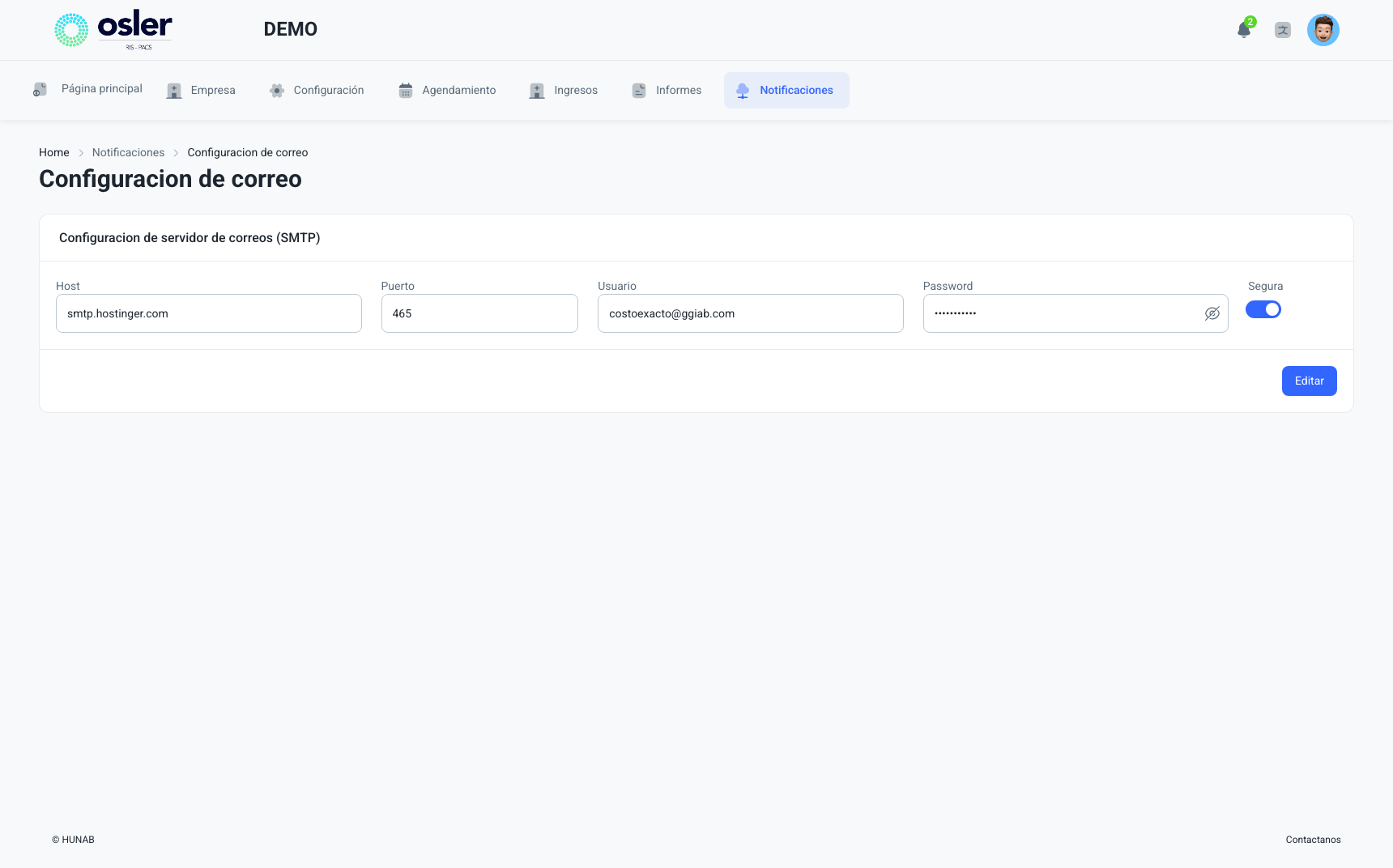This screenshot has width=1393, height=868.
Task: Open the Ingresos menu
Action: [564, 90]
